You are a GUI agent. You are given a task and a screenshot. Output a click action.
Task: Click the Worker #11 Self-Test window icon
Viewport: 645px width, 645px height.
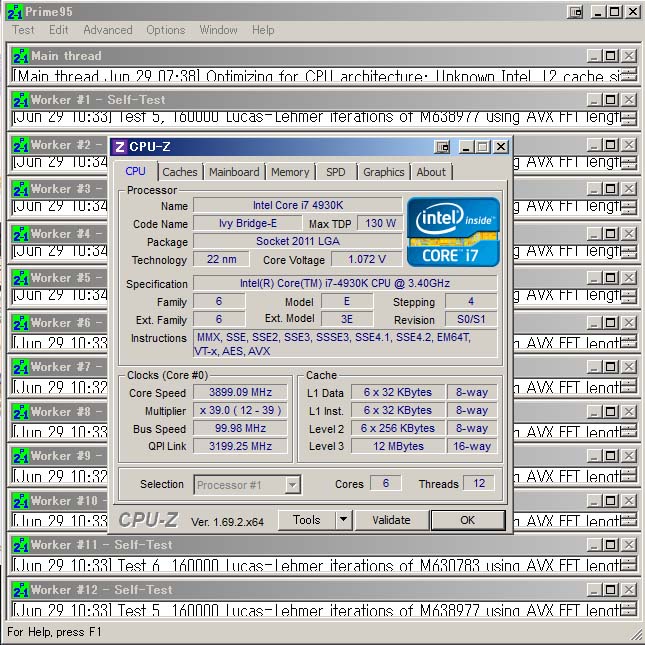[x=20, y=545]
